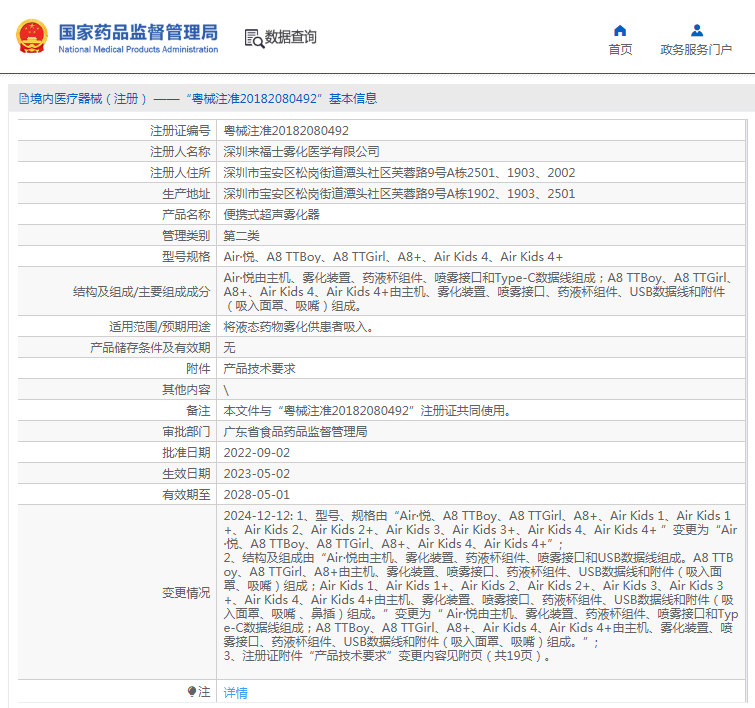Select the model specification value in the 型号规格 row
Image resolution: width=755 pixels, height=708 pixels.
click(393, 257)
